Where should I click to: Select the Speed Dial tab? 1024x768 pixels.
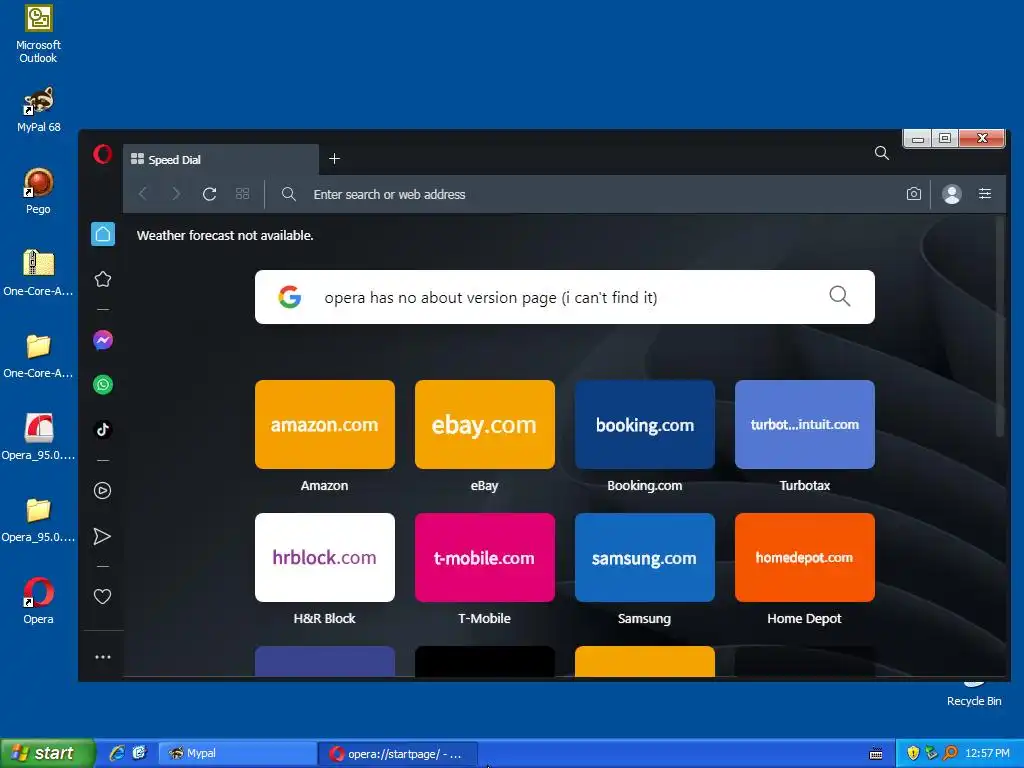coord(221,159)
